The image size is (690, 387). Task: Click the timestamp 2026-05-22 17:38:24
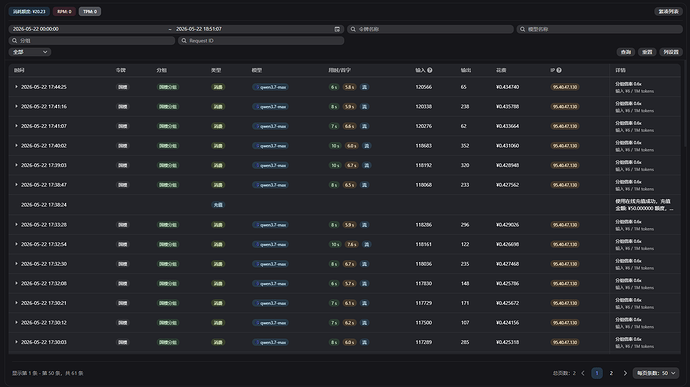pyautogui.click(x=44, y=205)
